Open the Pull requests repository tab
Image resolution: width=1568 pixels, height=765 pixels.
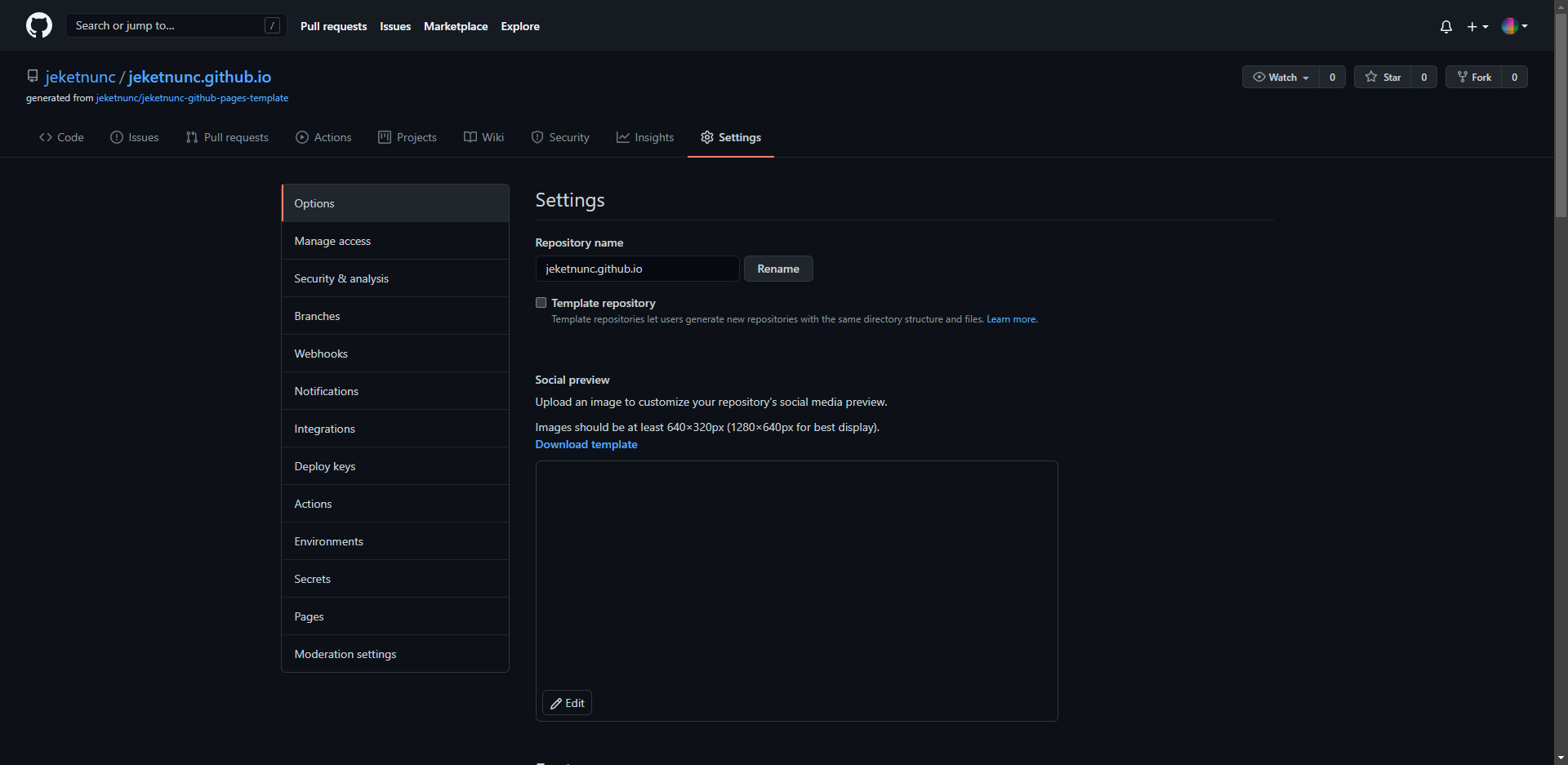pos(227,137)
